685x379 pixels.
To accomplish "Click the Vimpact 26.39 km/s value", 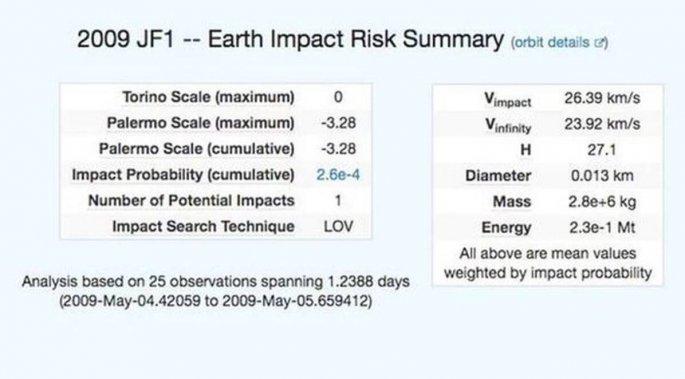I will [x=602, y=98].
